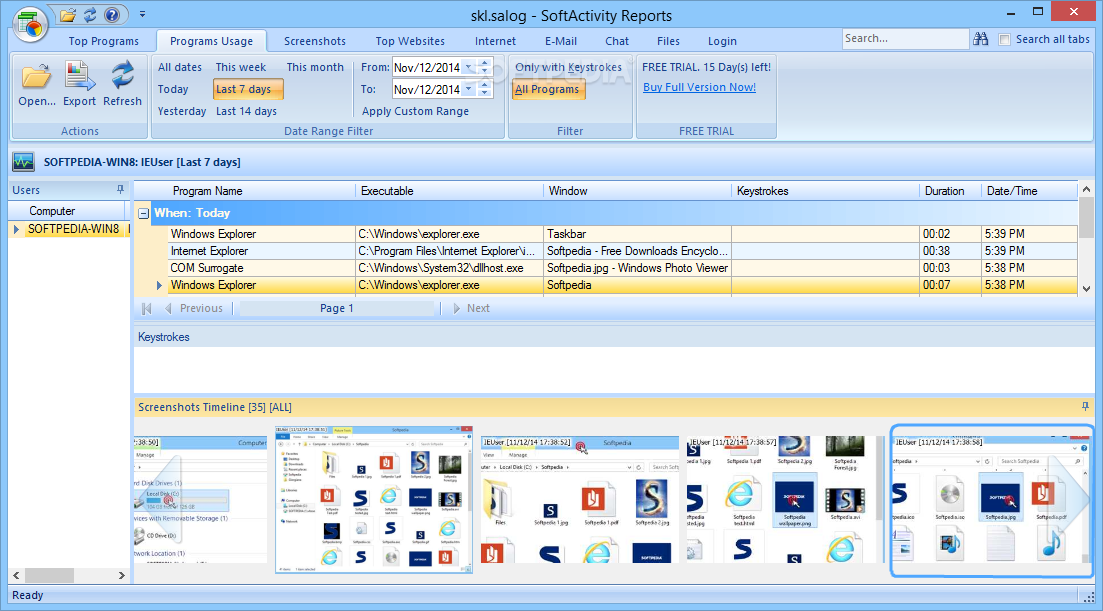Open the 17:38:57 screenshot thumbnail
1103x611 pixels.
click(785, 499)
